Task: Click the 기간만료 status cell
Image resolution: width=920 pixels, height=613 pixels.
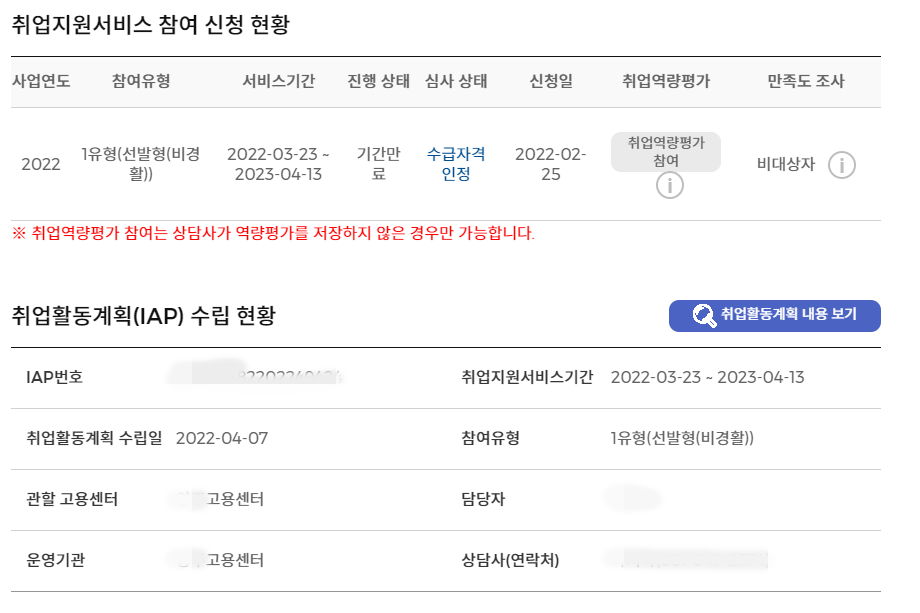Action: pos(378,164)
